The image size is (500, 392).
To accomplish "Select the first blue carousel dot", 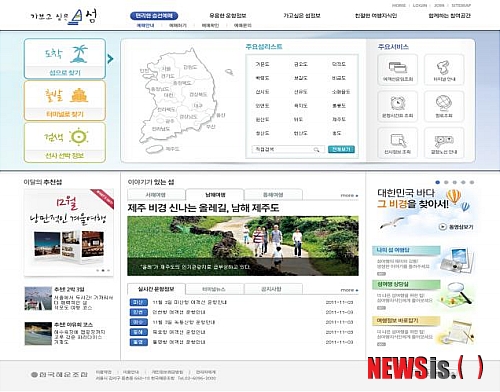I will pyautogui.click(x=438, y=182).
